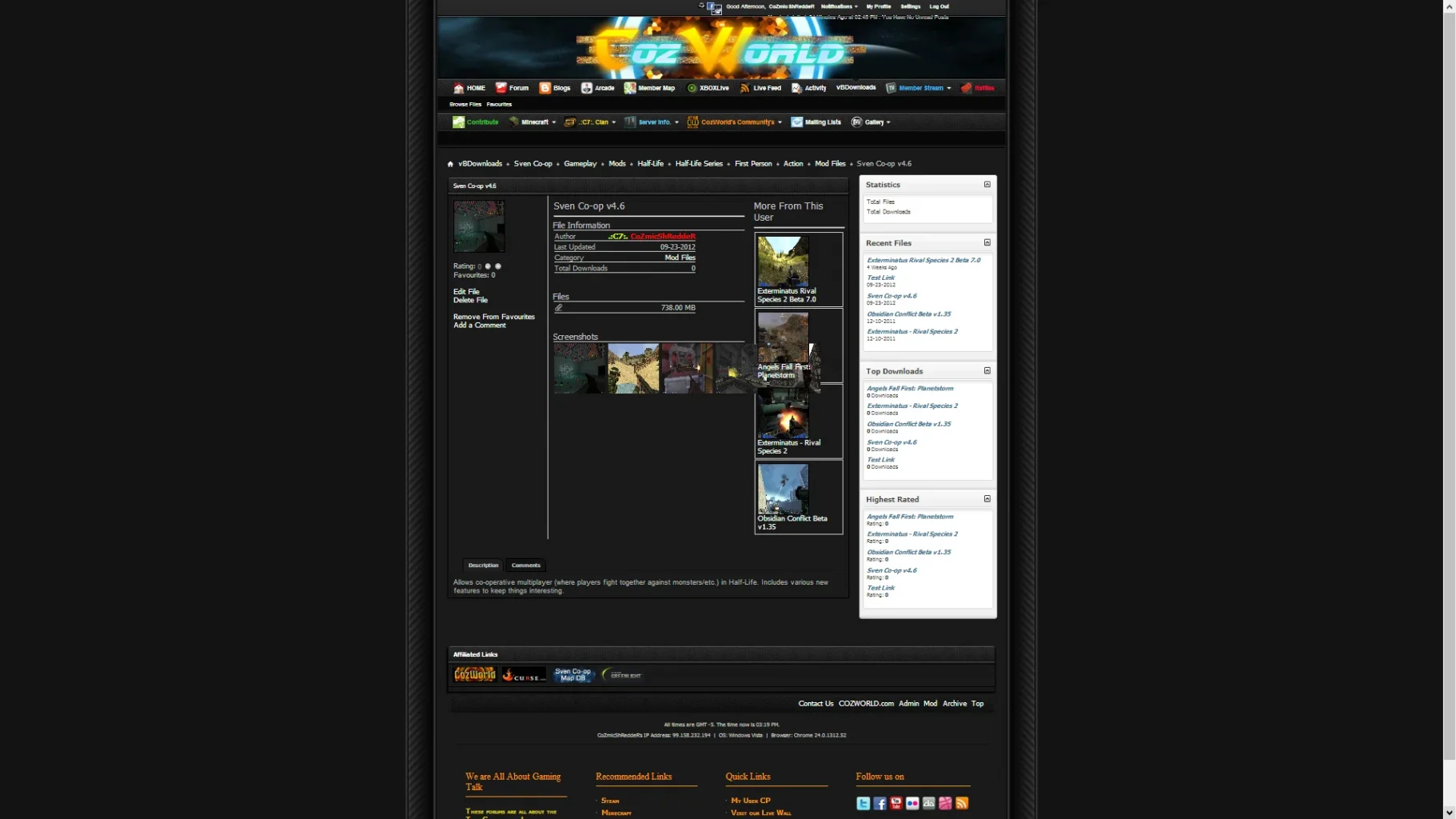Click the XBOXLive green icon
Viewport: 1456px width, 819px height.
[692, 88]
